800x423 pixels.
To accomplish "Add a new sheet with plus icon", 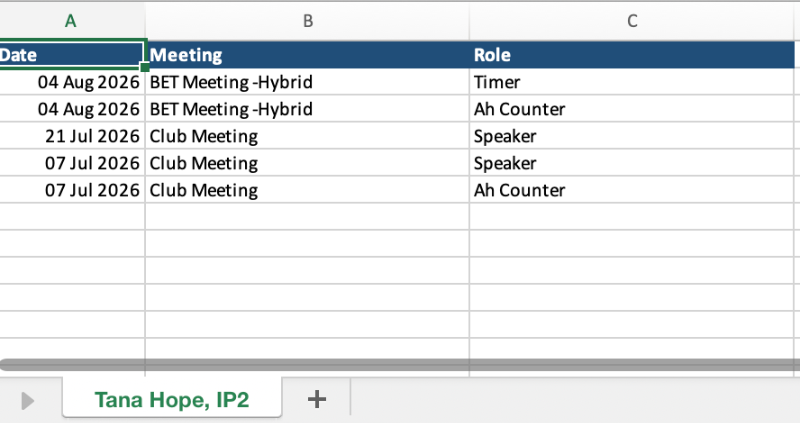I will coord(317,399).
